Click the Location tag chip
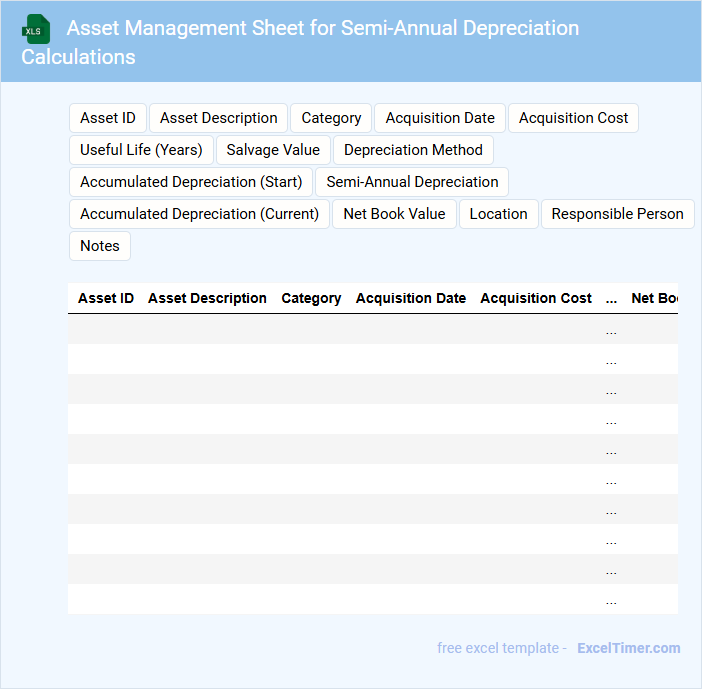This screenshot has width=702, height=689. pos(498,214)
